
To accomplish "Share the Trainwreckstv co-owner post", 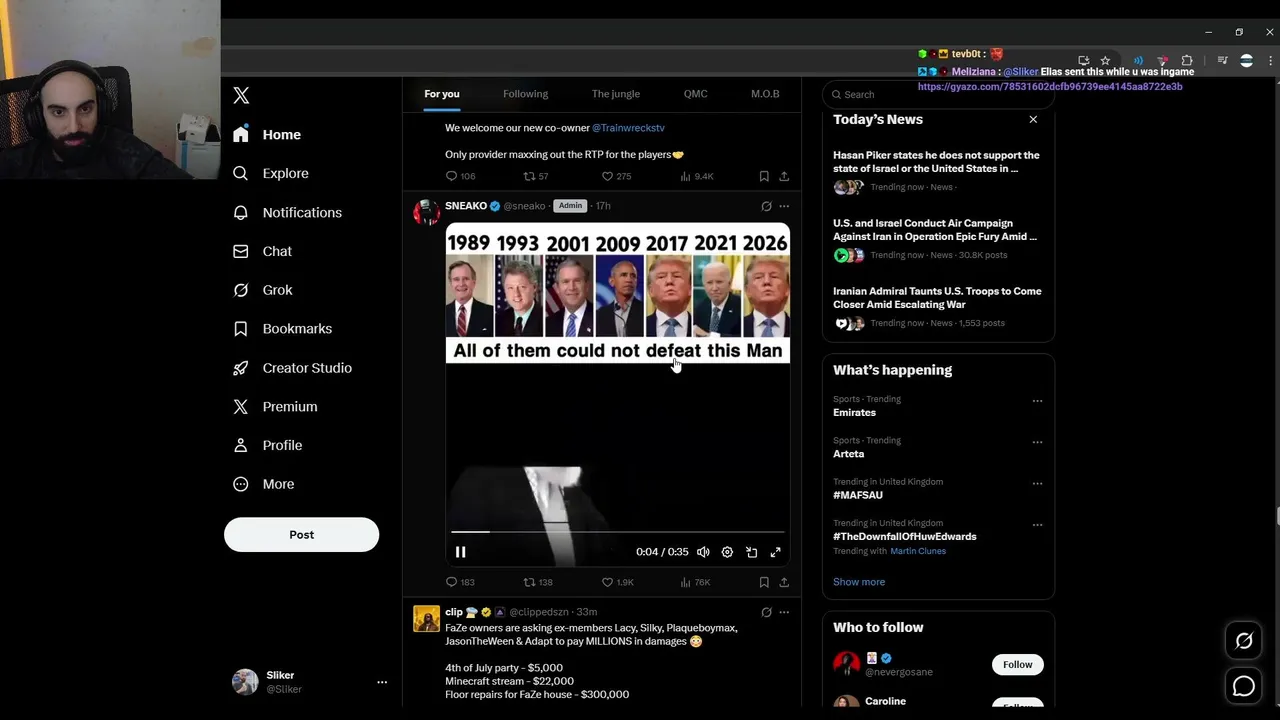I will click(x=784, y=176).
